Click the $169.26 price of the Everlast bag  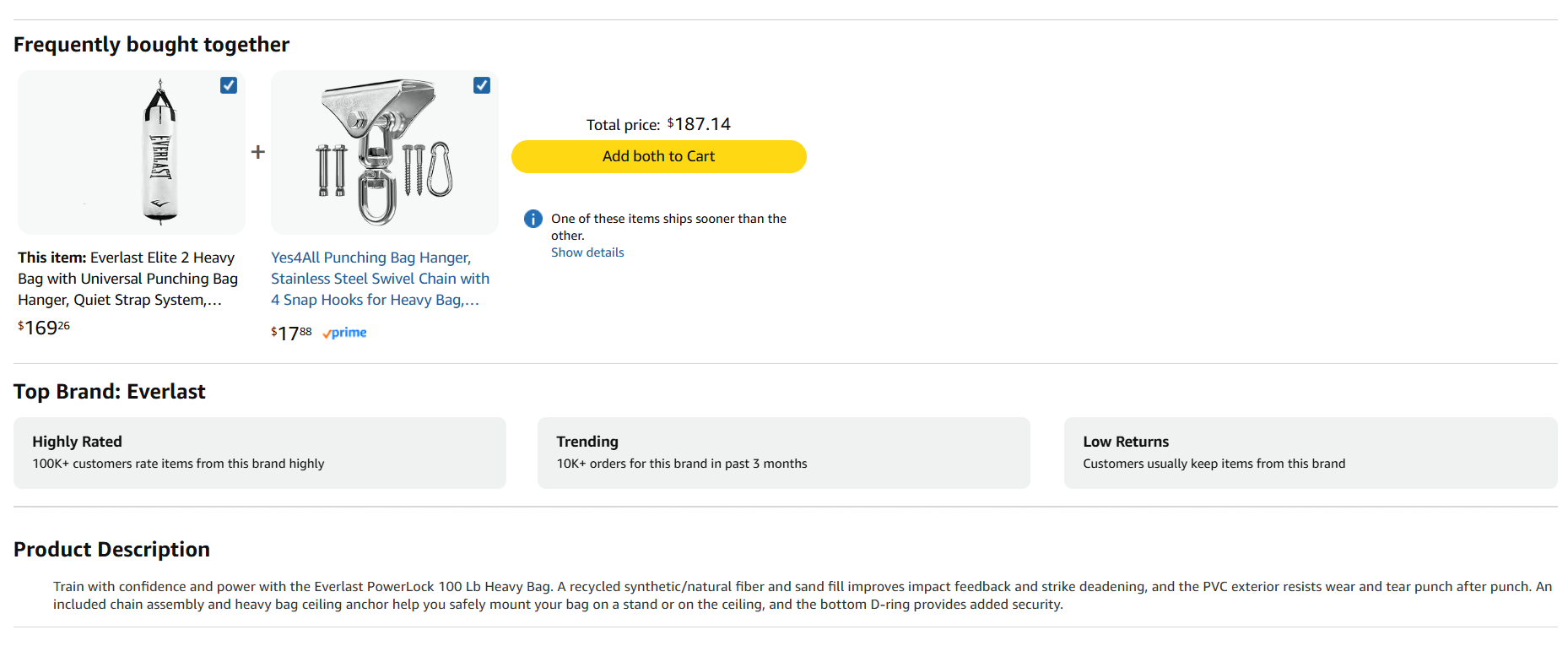[44, 328]
